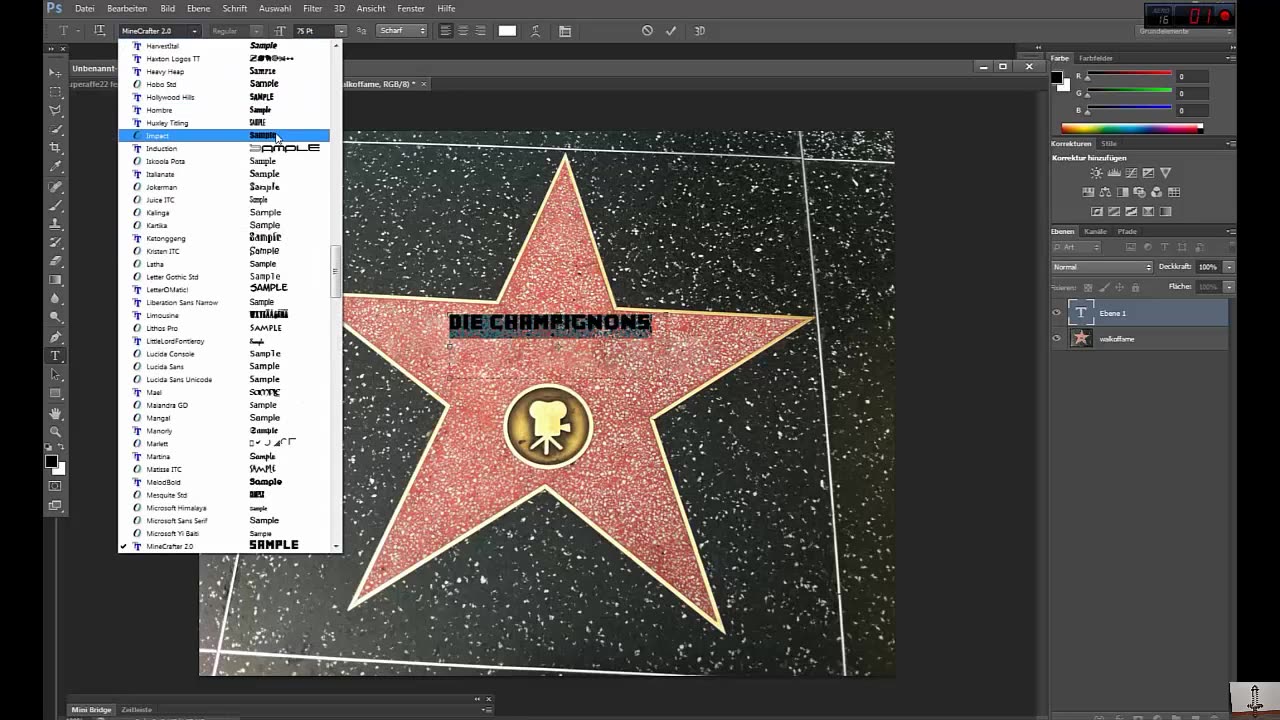
Task: Open the Ebenen panel options menu
Action: pos(1229,231)
